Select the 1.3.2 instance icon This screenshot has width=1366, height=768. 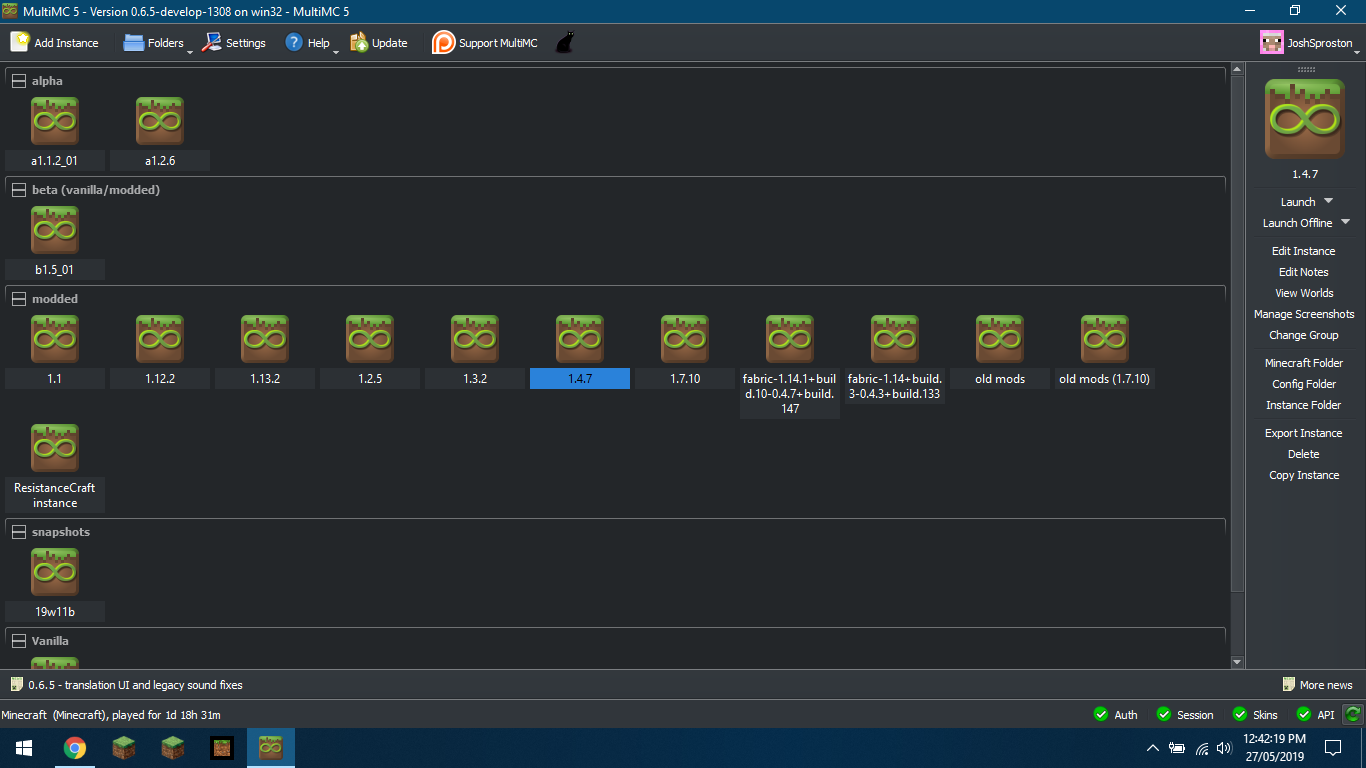click(475, 339)
